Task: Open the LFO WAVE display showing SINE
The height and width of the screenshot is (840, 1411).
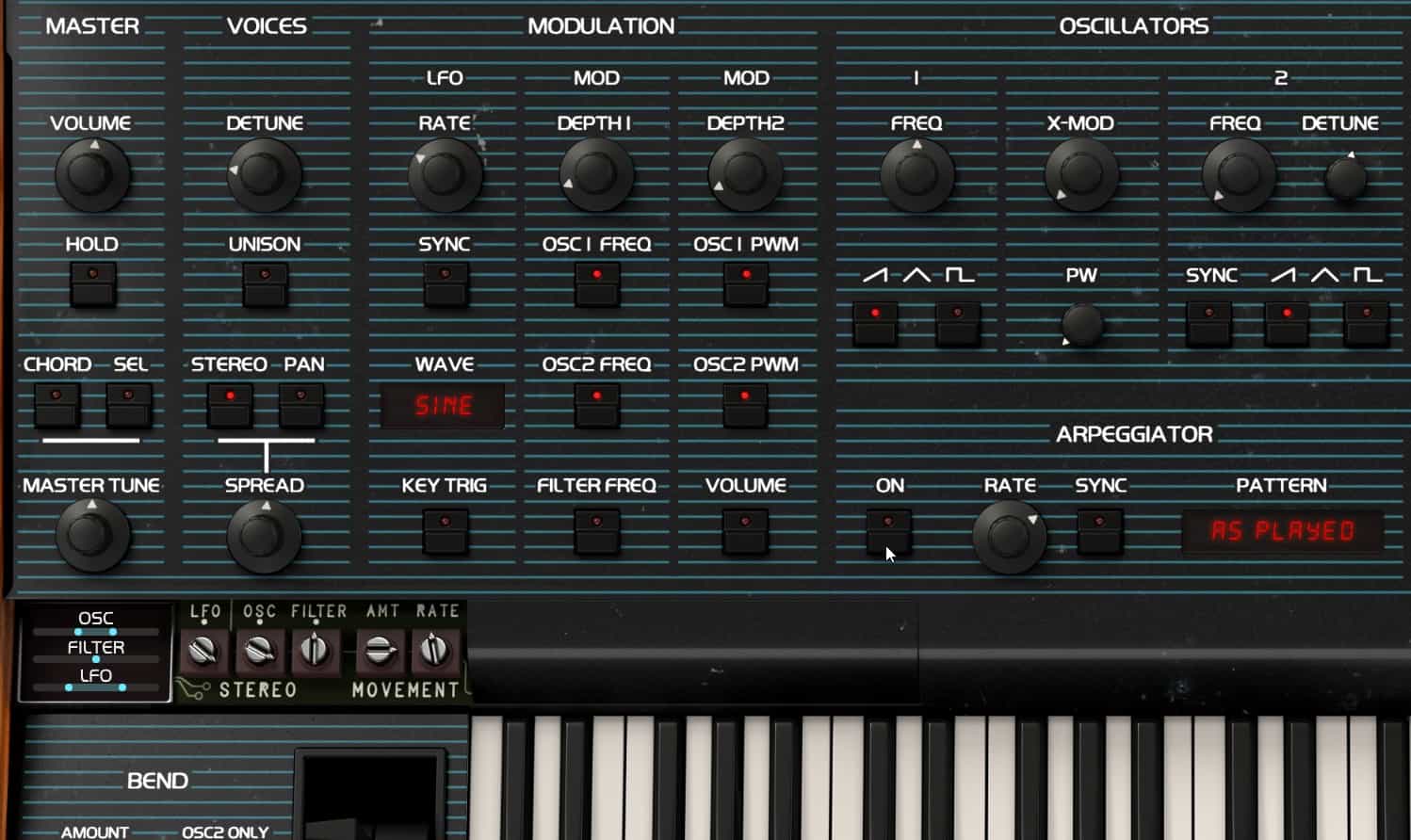Action: pos(443,406)
